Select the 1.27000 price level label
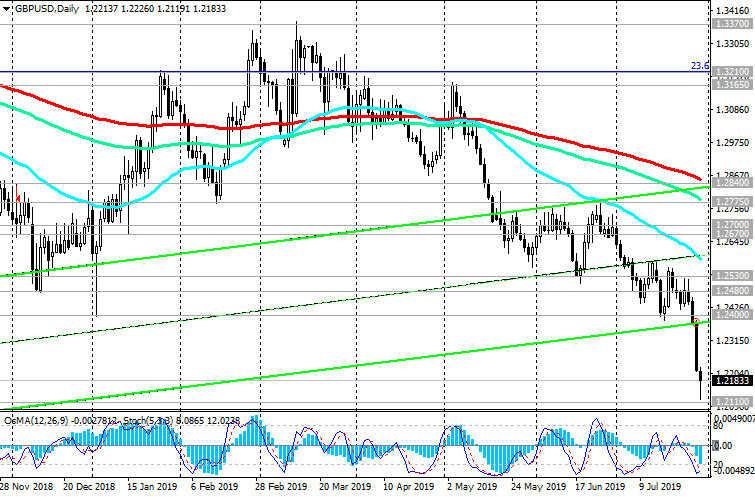Image resolution: width=755 pixels, height=497 pixels. click(x=732, y=224)
